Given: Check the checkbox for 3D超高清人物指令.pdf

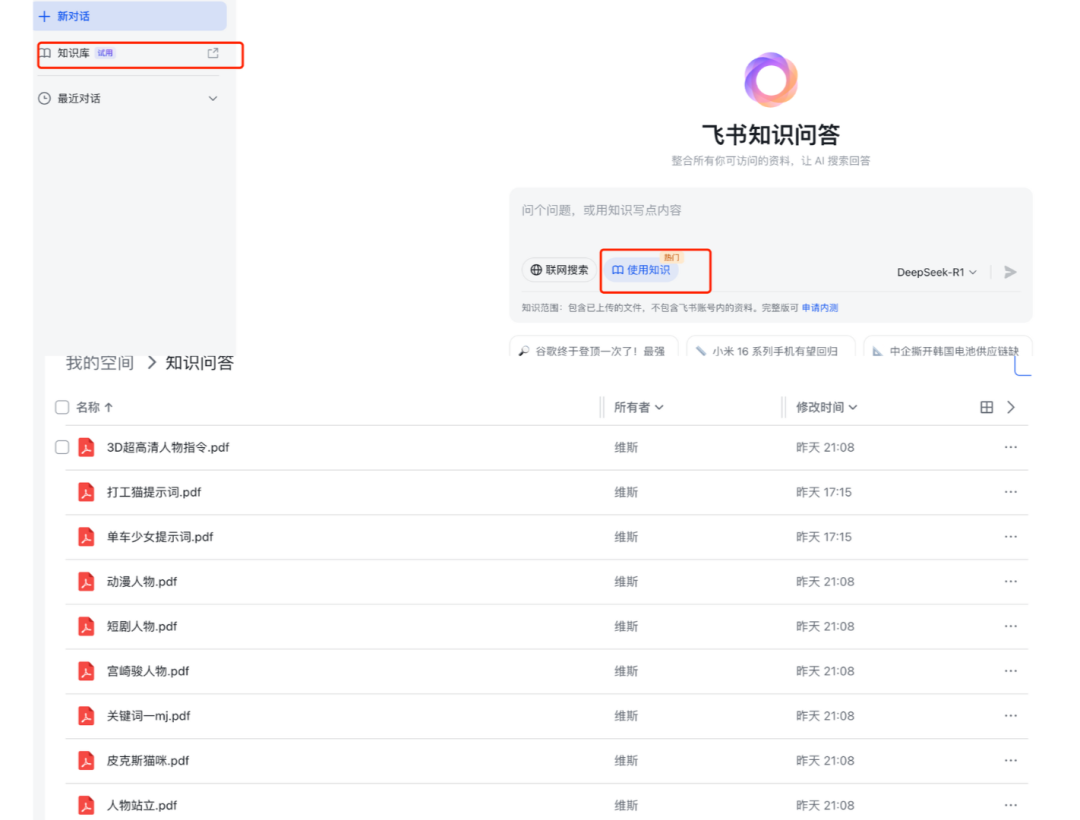Looking at the screenshot, I should 62,447.
